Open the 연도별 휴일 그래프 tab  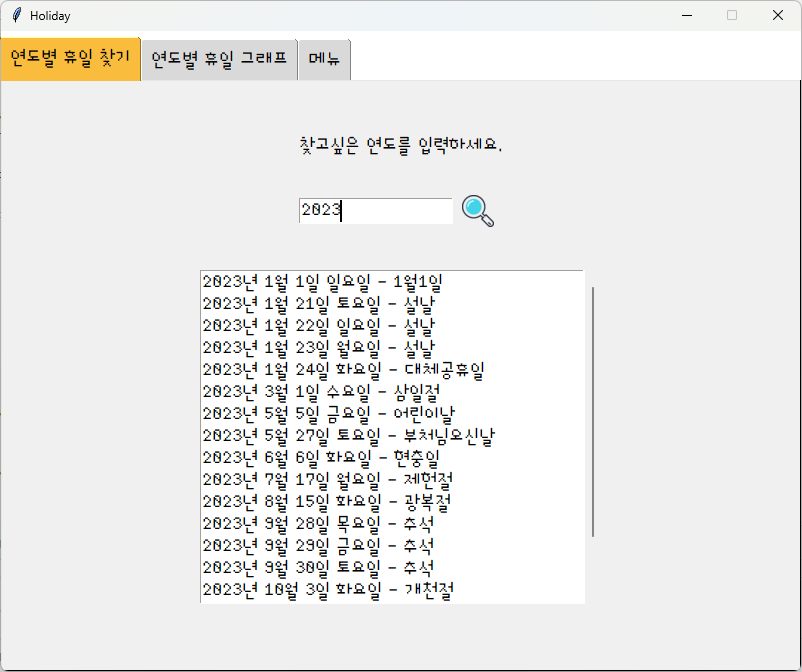[219, 59]
